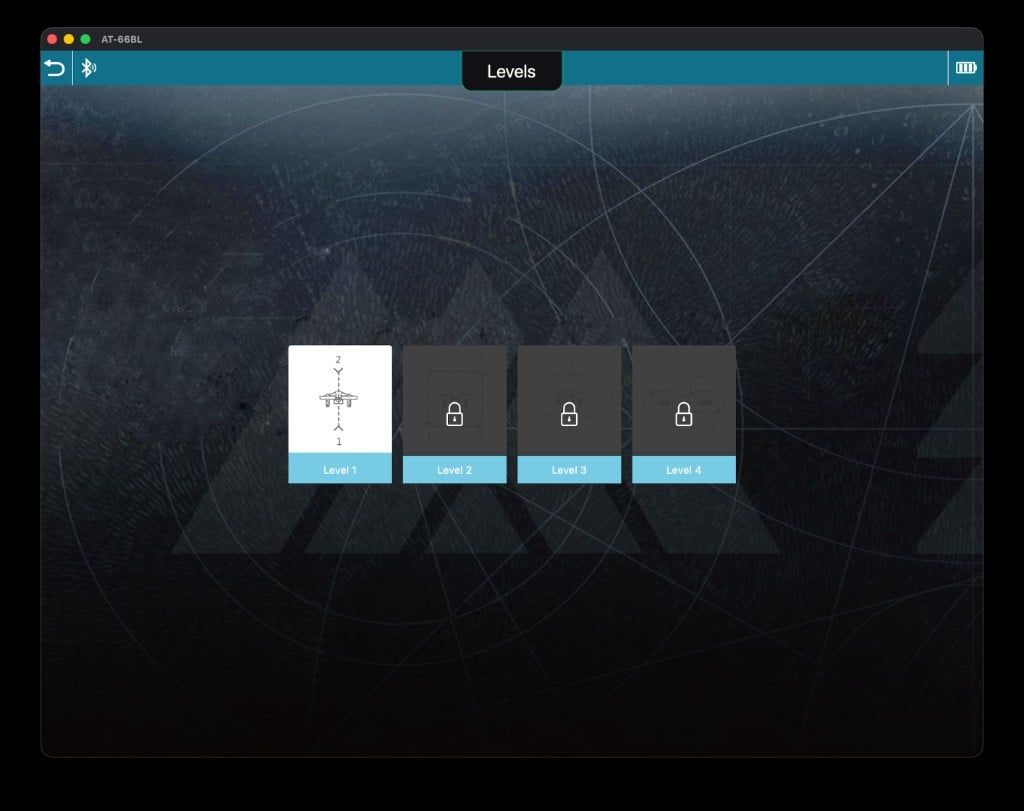Screen dimensions: 1024x811
Task: Select the Level 4 label button
Action: click(684, 469)
